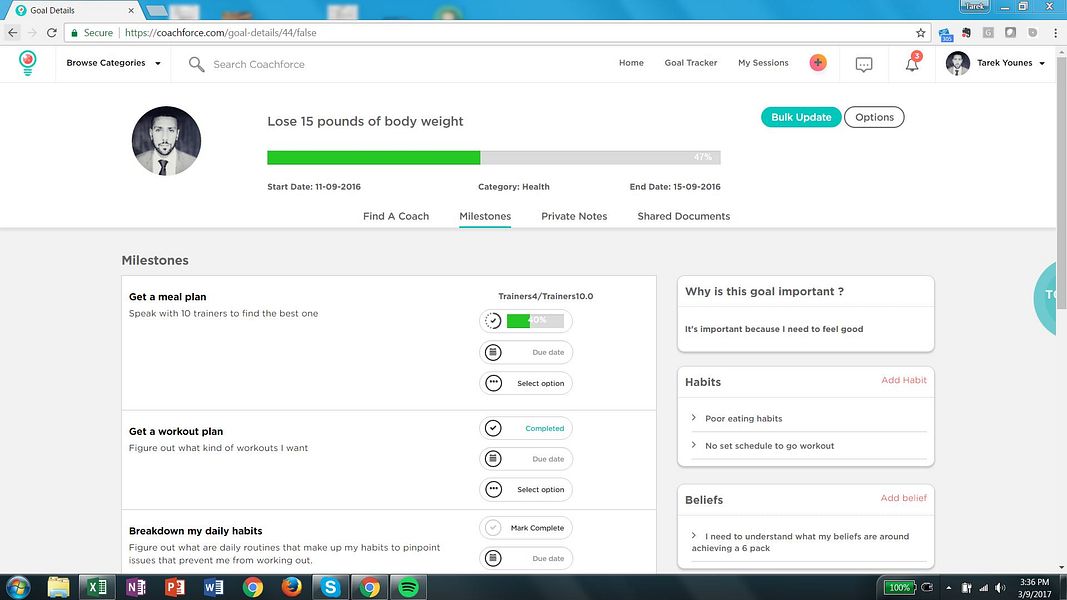1067x600 pixels.
Task: Click the Tarek Younes header avatar
Action: [x=957, y=63]
